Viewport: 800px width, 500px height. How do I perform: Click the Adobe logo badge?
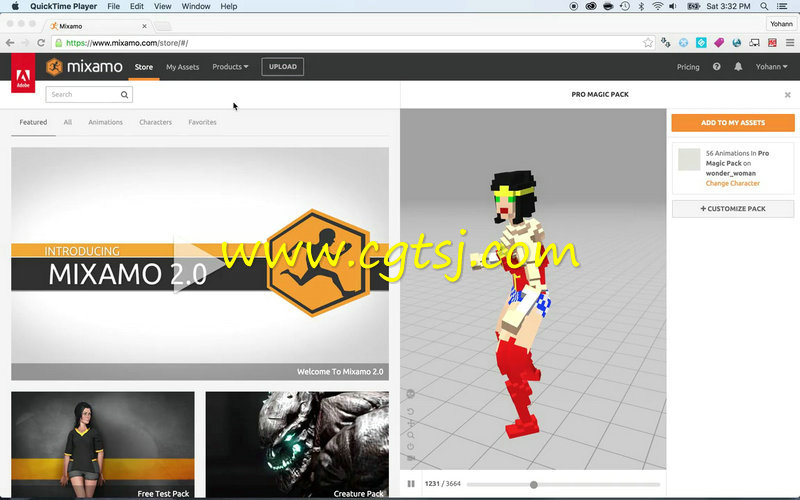pyautogui.click(x=23, y=74)
